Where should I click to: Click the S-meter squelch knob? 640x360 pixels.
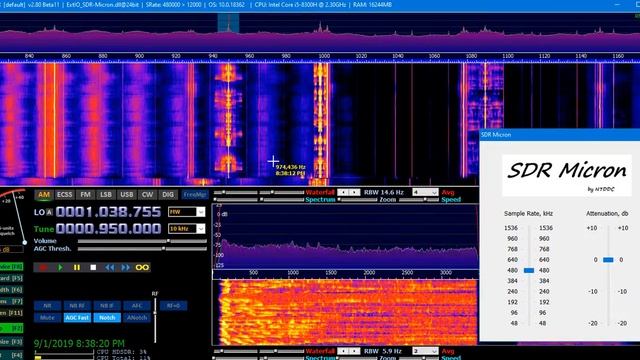(x=24, y=242)
